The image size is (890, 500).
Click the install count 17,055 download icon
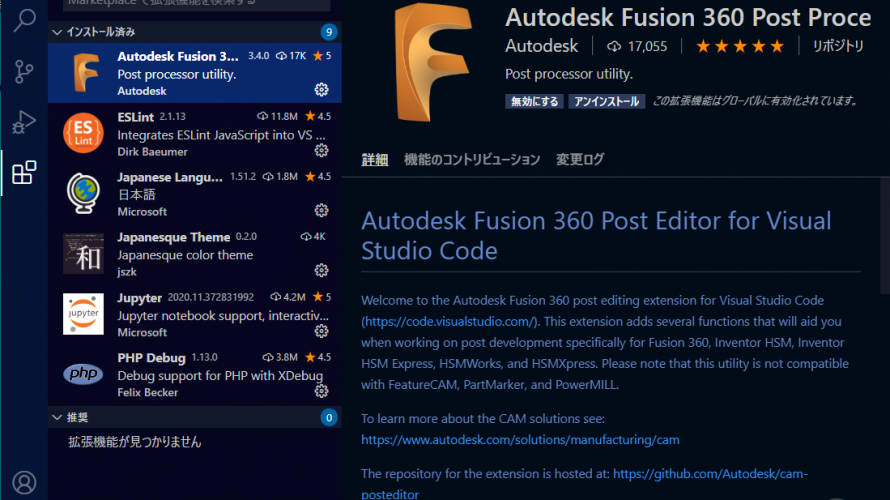click(x=614, y=47)
